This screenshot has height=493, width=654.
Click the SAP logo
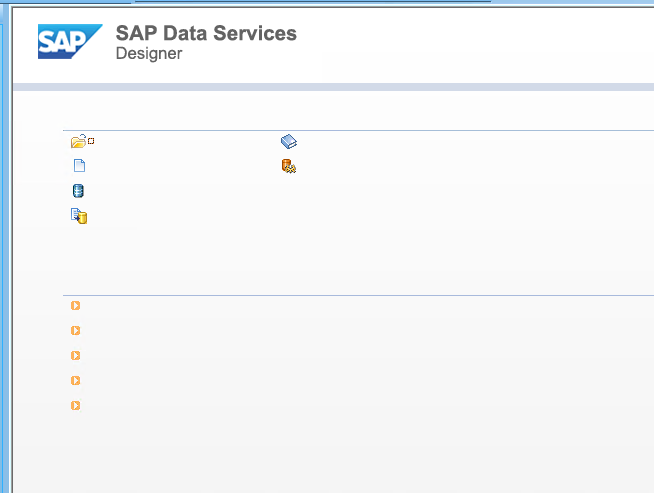70,41
